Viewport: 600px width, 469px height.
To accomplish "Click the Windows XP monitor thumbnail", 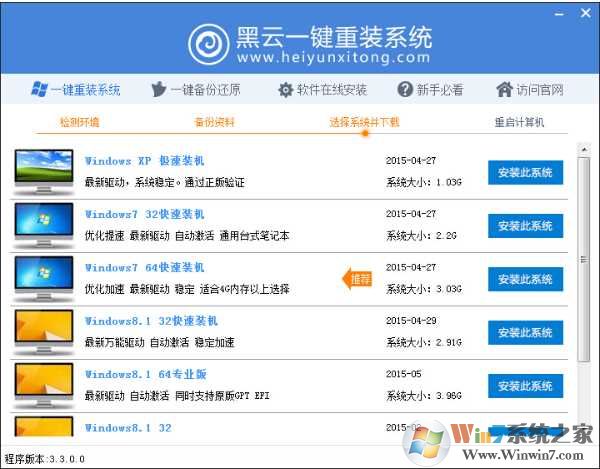I will pyautogui.click(x=44, y=172).
